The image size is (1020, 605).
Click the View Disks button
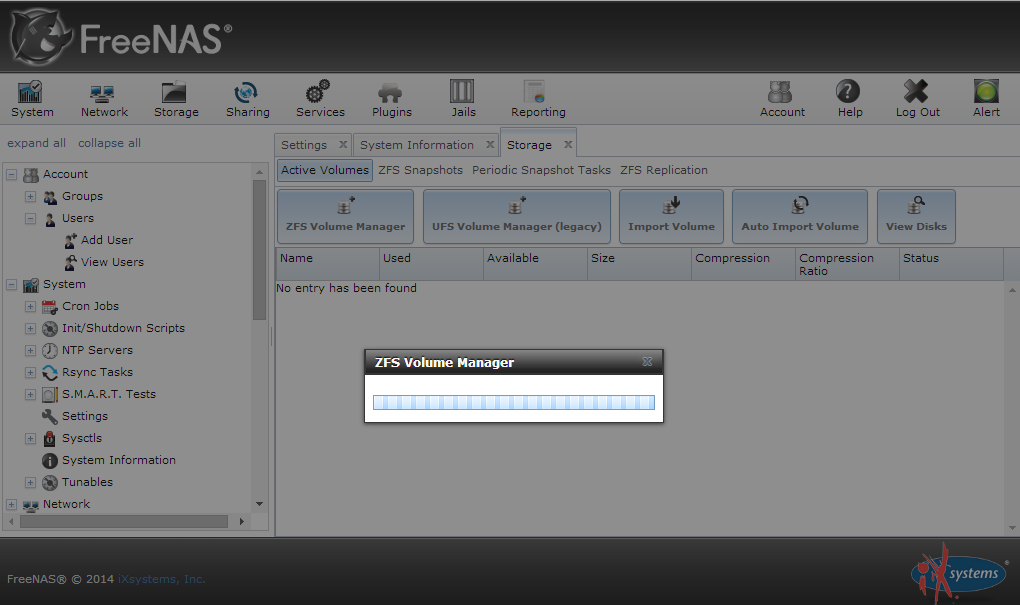tap(916, 217)
